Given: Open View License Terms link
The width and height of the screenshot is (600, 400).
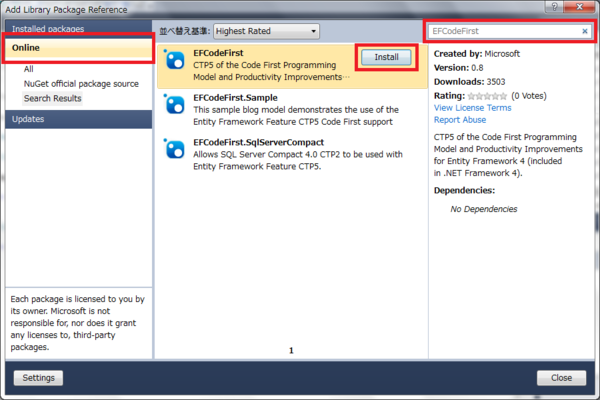Looking at the screenshot, I should pyautogui.click(x=472, y=108).
